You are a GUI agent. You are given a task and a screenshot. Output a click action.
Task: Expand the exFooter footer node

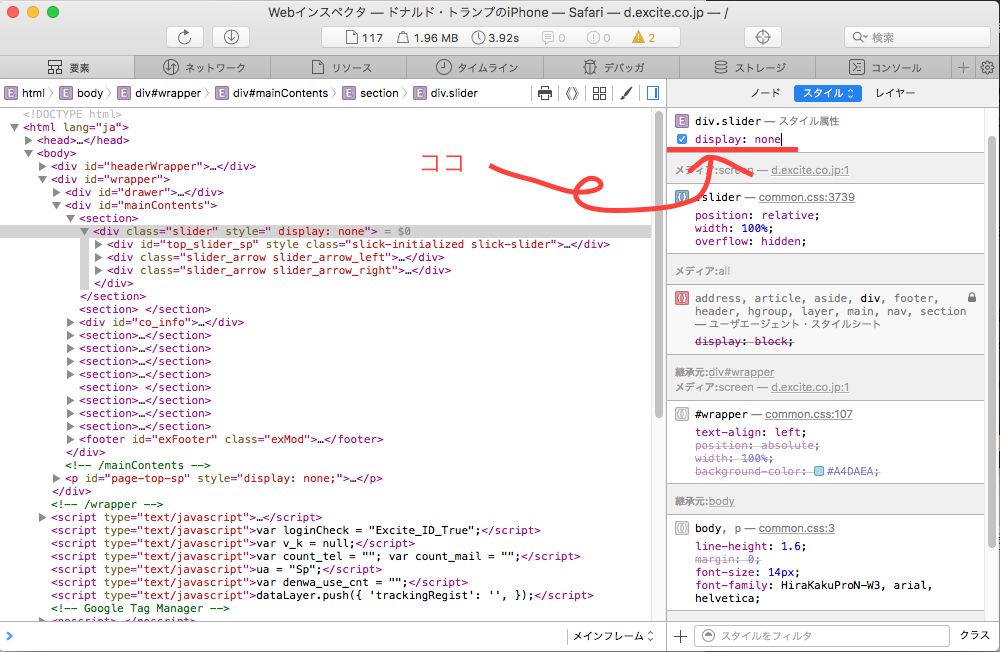(x=70, y=440)
